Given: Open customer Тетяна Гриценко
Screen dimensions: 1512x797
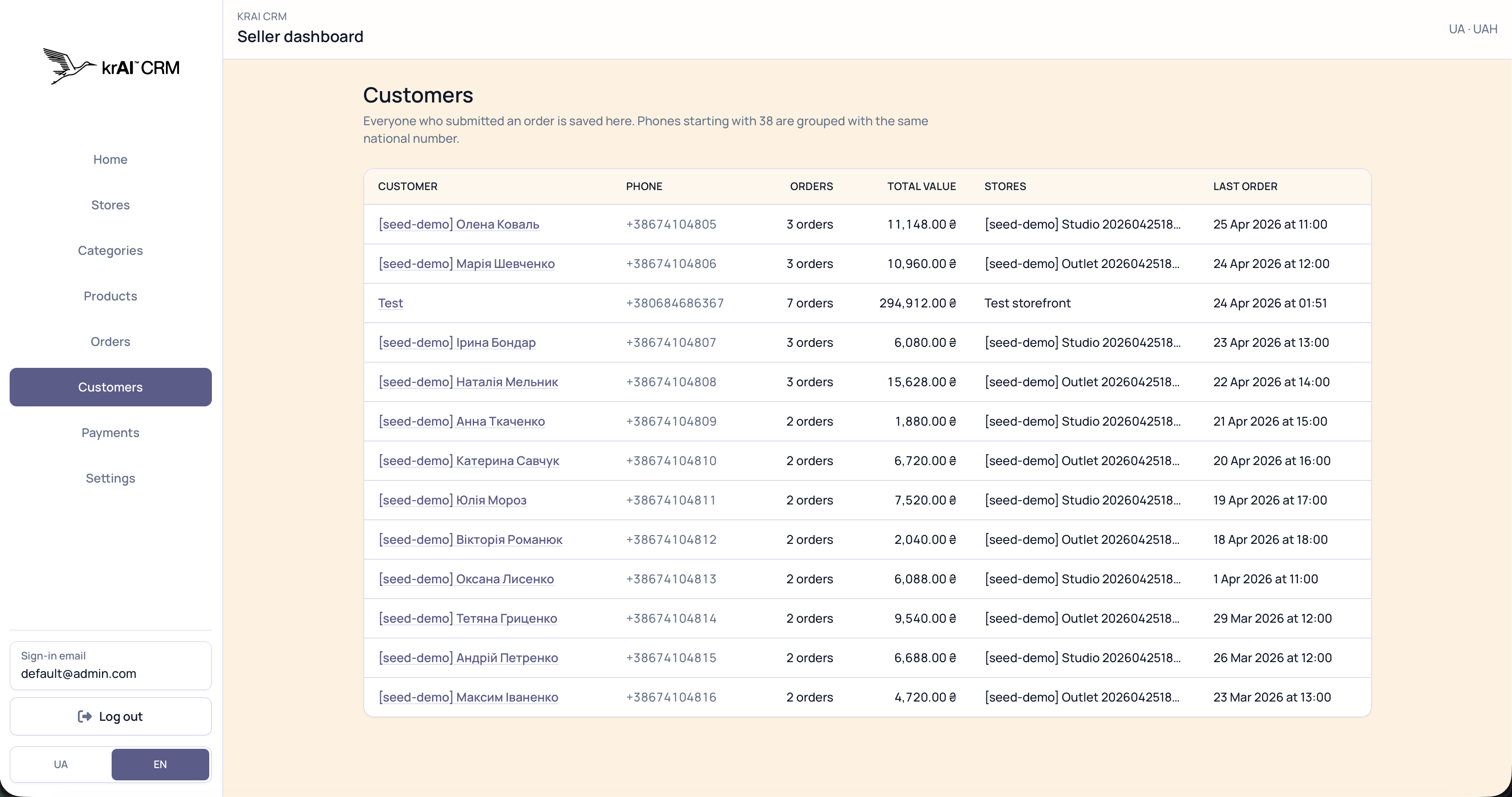Looking at the screenshot, I should click(467, 618).
